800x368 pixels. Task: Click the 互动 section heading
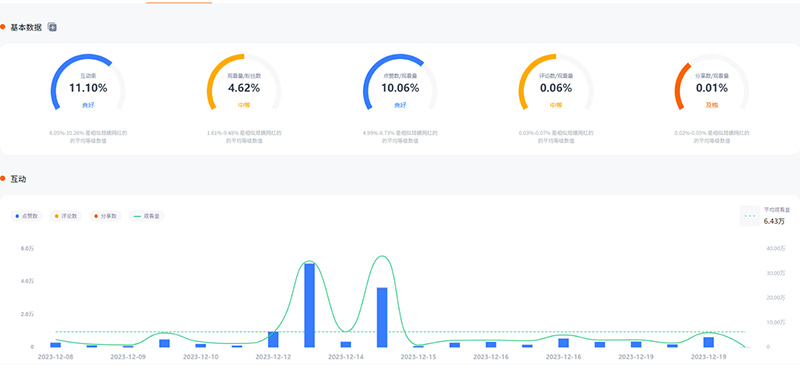18,179
